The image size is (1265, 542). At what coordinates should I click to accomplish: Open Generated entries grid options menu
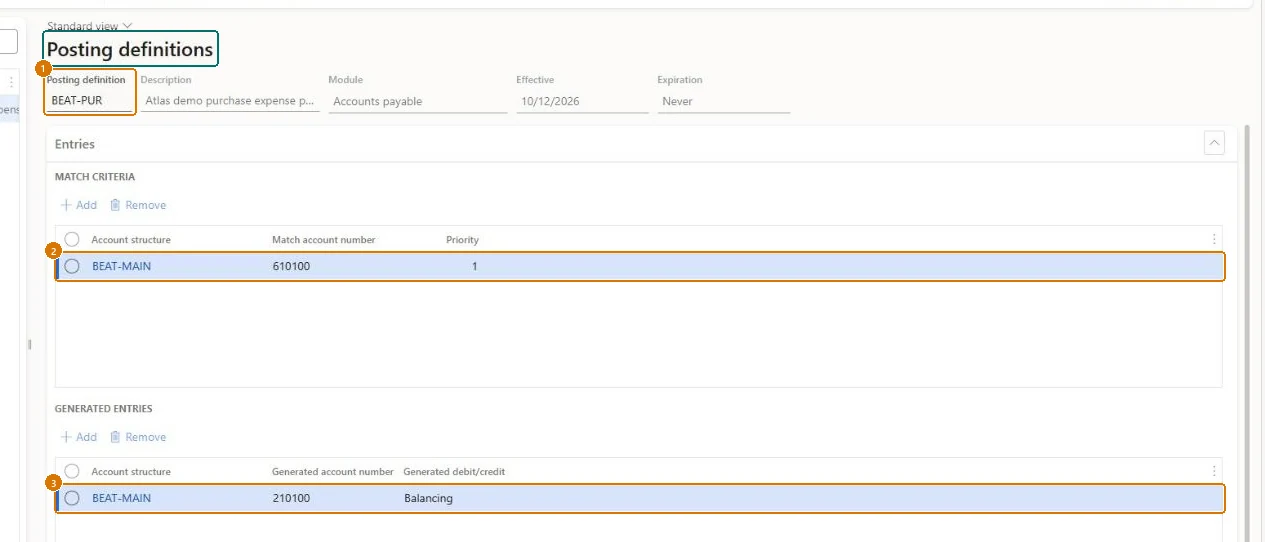pos(1214,471)
